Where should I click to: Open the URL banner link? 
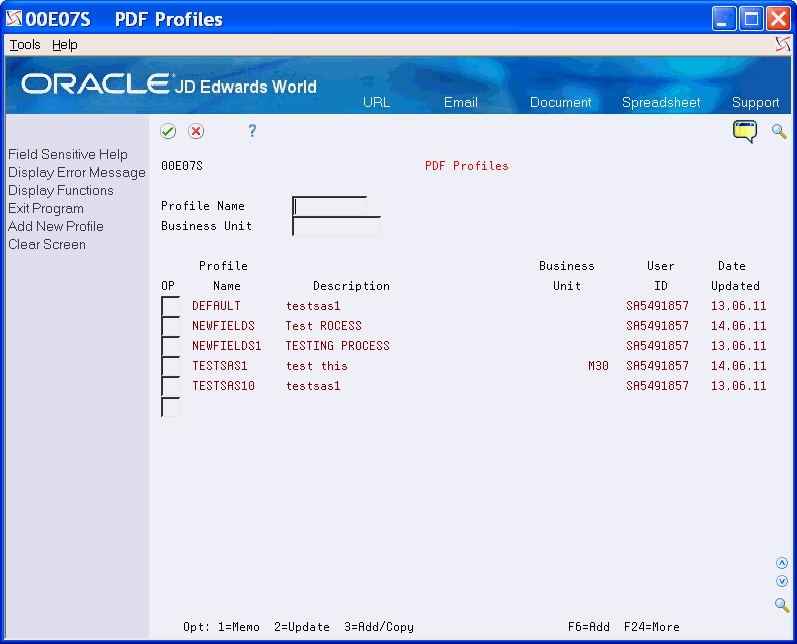[376, 102]
